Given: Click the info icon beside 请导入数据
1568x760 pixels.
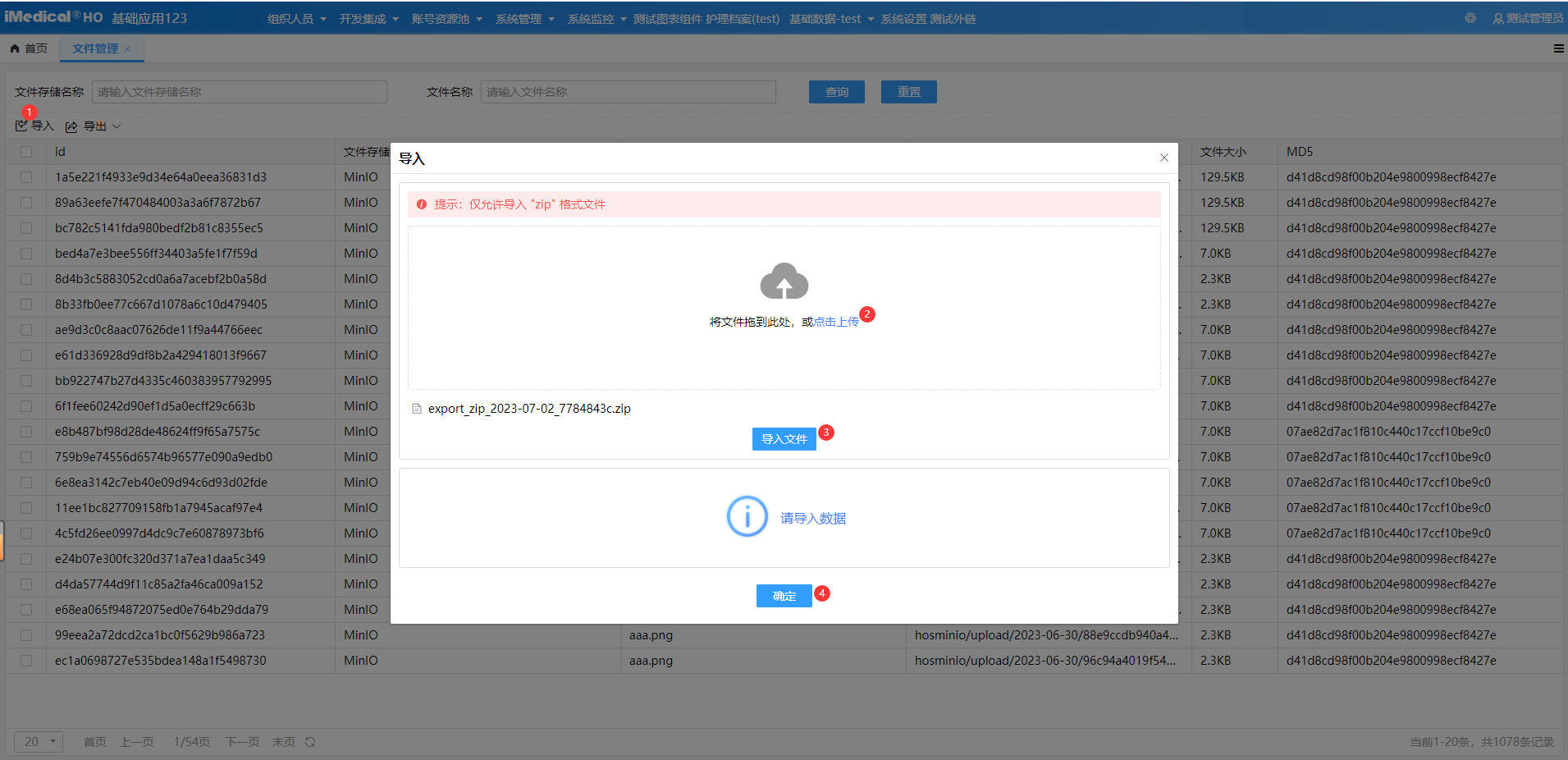Looking at the screenshot, I should pyautogui.click(x=747, y=517).
